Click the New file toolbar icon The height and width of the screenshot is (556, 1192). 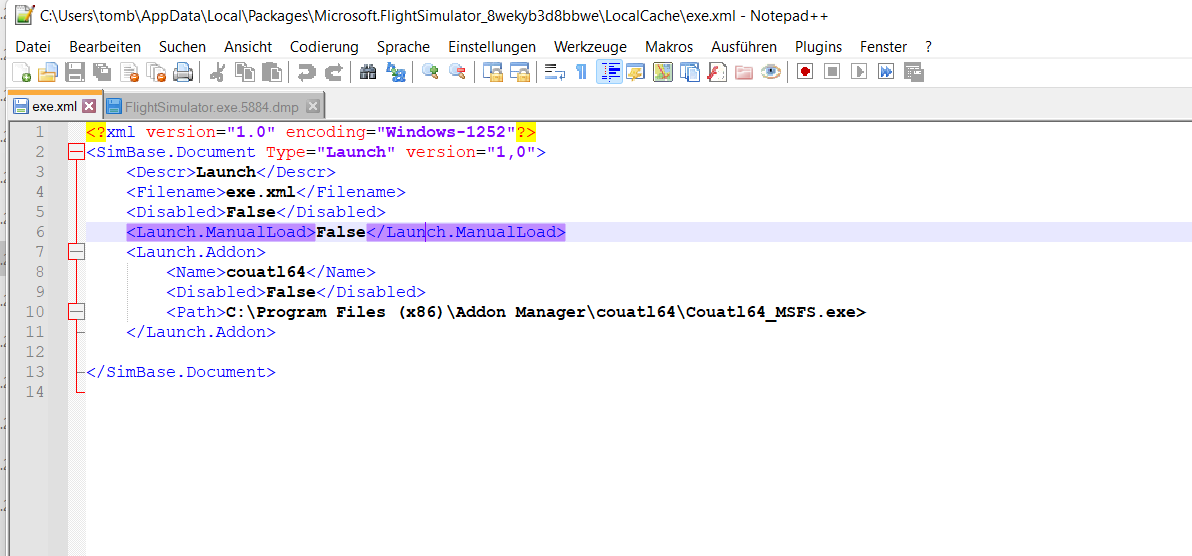21,72
